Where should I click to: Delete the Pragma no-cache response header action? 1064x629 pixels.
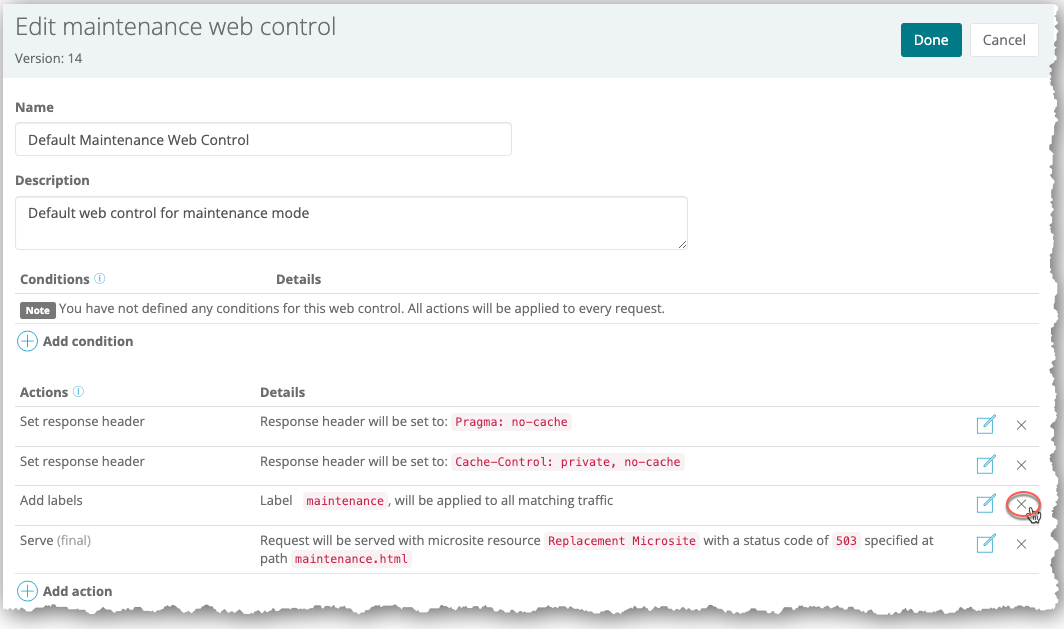point(1021,425)
